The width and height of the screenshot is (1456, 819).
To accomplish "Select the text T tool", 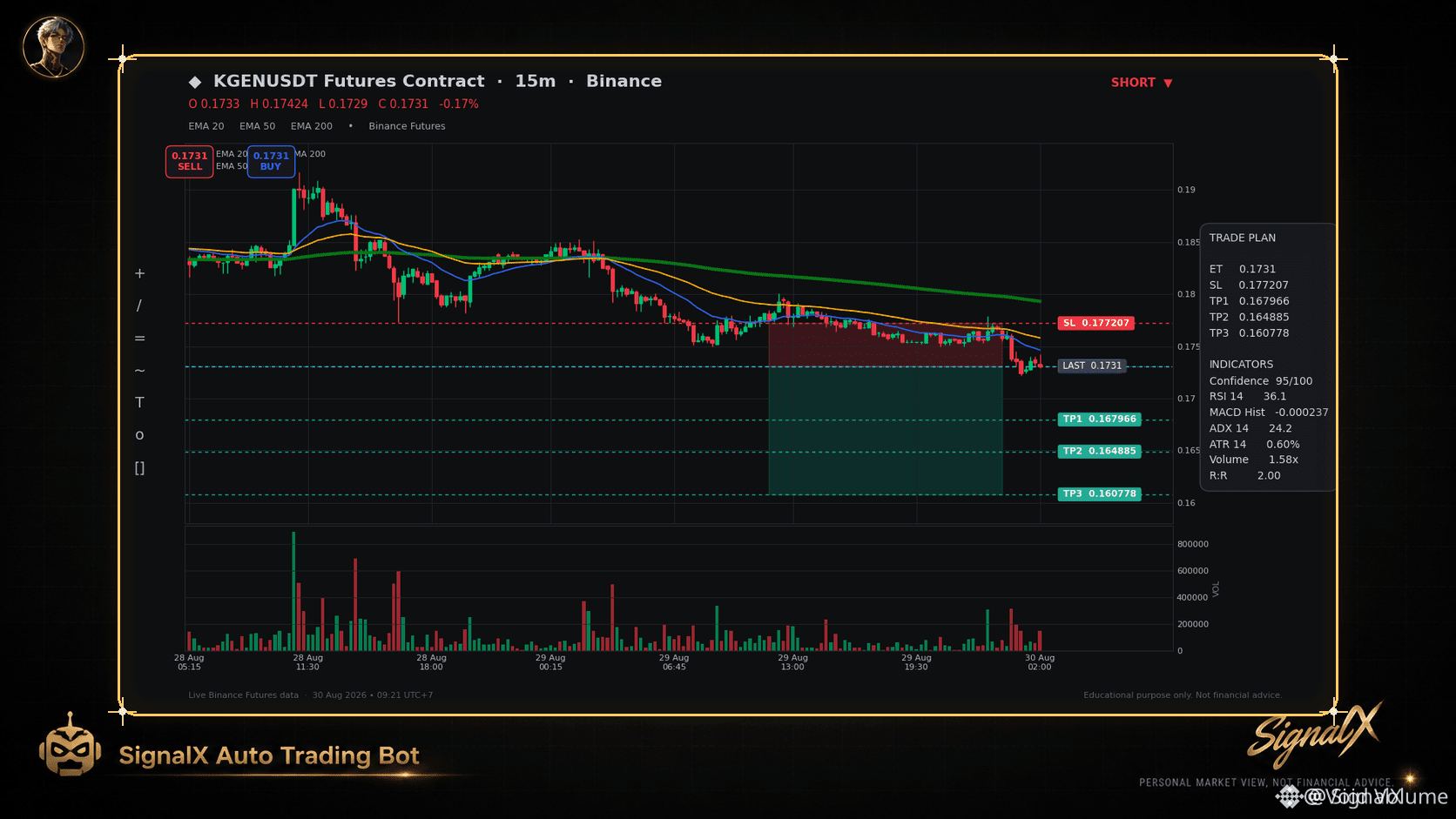I will pos(139,402).
